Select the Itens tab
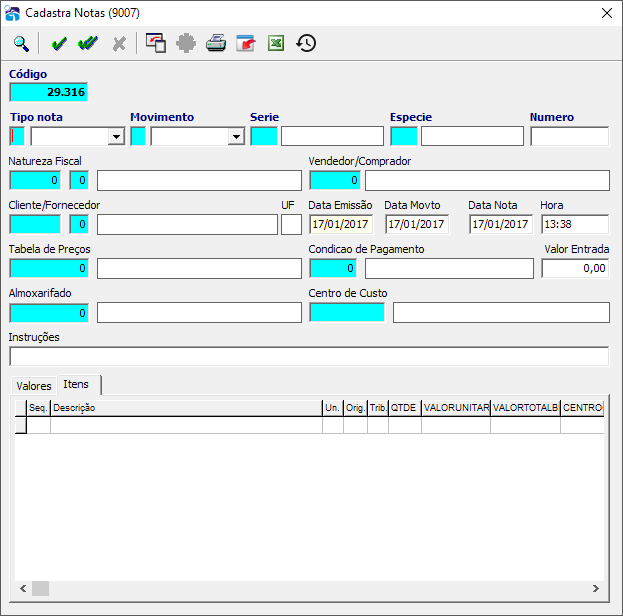Image resolution: width=623 pixels, height=616 pixels. click(x=79, y=384)
